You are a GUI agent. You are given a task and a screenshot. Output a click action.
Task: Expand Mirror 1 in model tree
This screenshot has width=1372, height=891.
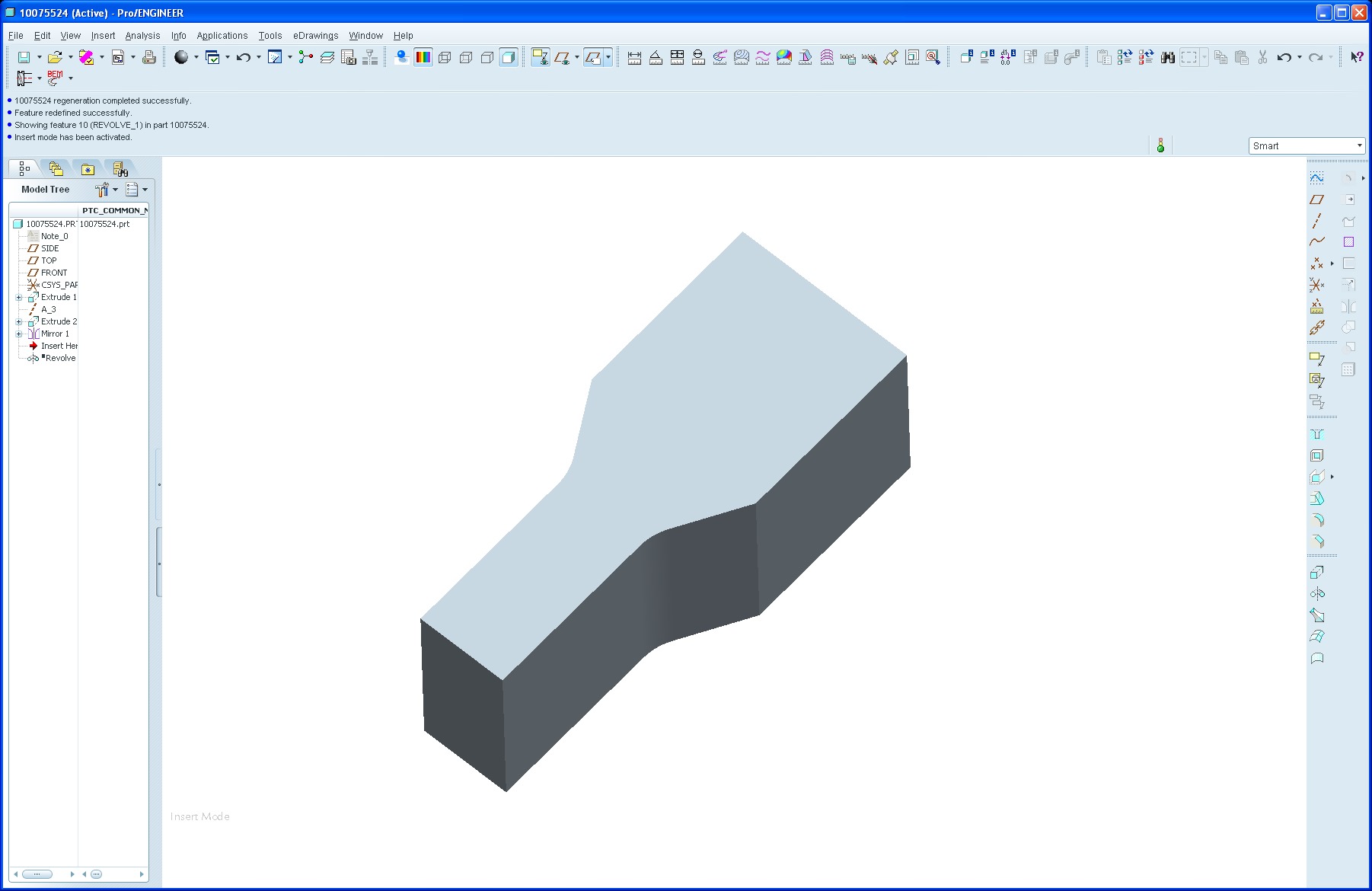coord(19,334)
